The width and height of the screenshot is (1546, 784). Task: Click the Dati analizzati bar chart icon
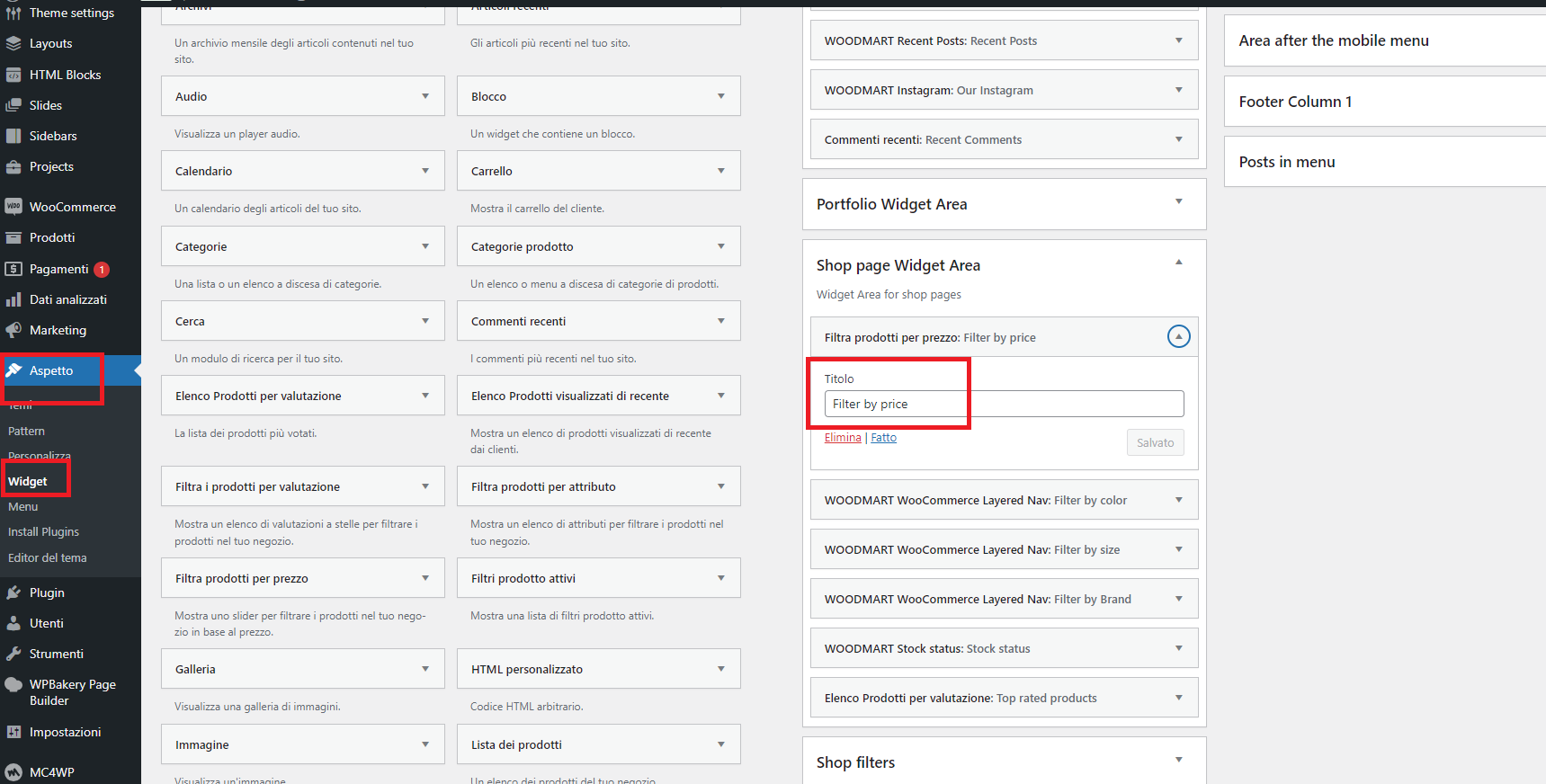(x=13, y=299)
